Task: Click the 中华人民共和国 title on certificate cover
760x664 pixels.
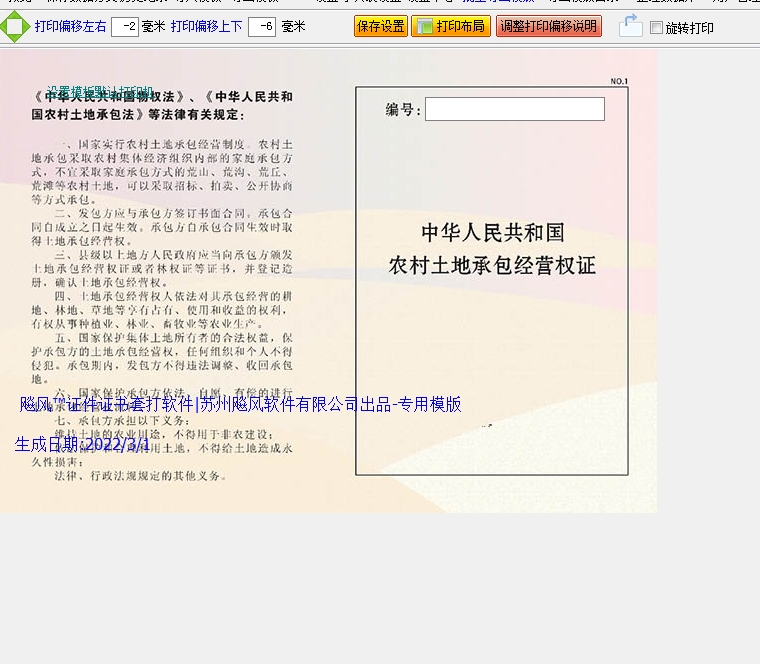Action: 492,233
